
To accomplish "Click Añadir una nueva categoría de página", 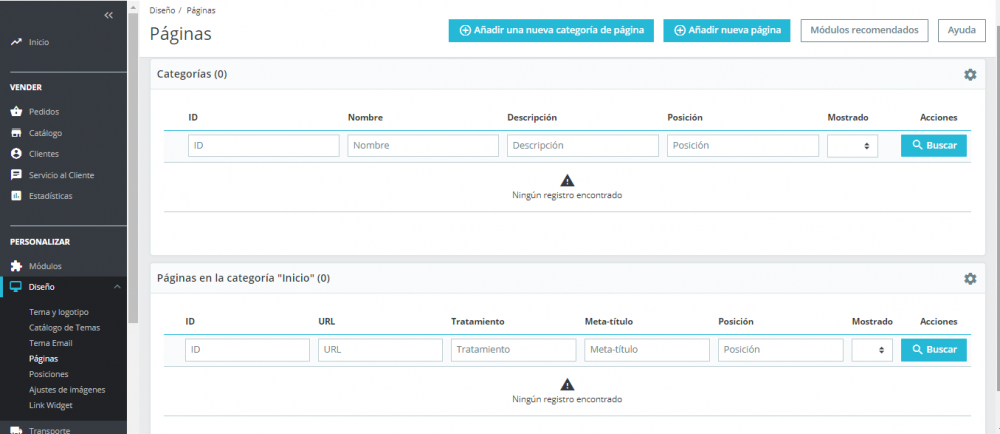I will pos(551,31).
